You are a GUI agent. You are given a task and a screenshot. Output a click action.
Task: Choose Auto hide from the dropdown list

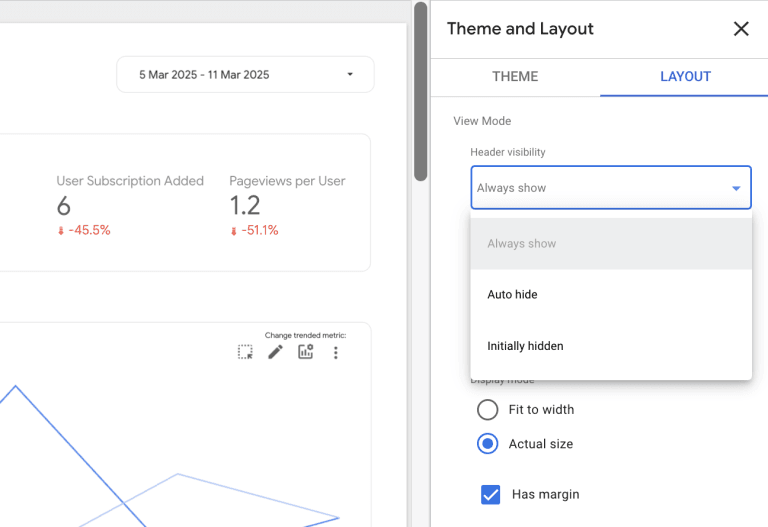click(512, 295)
